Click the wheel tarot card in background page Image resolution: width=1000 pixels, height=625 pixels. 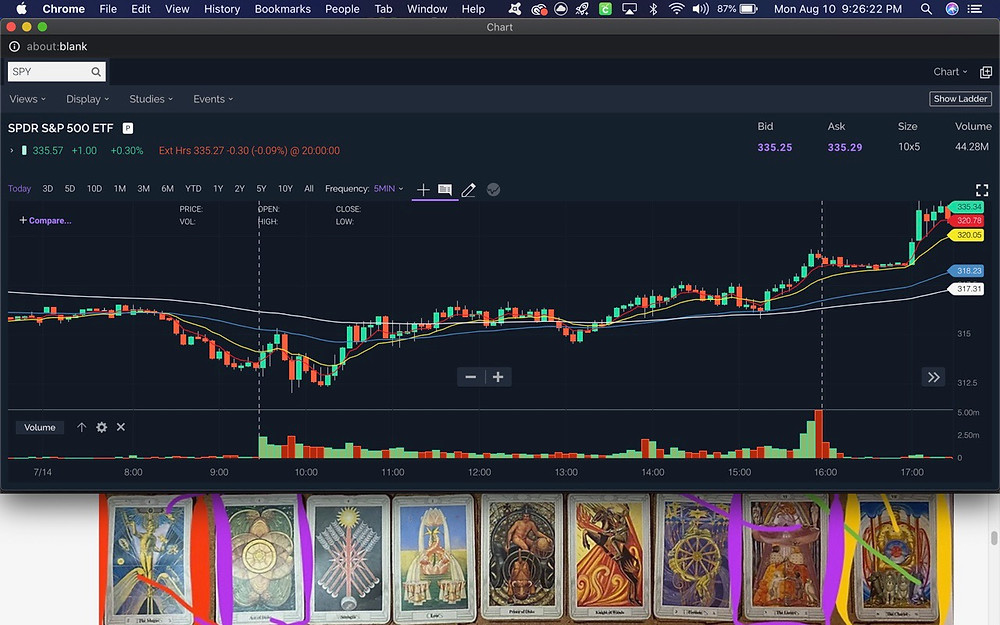point(696,559)
